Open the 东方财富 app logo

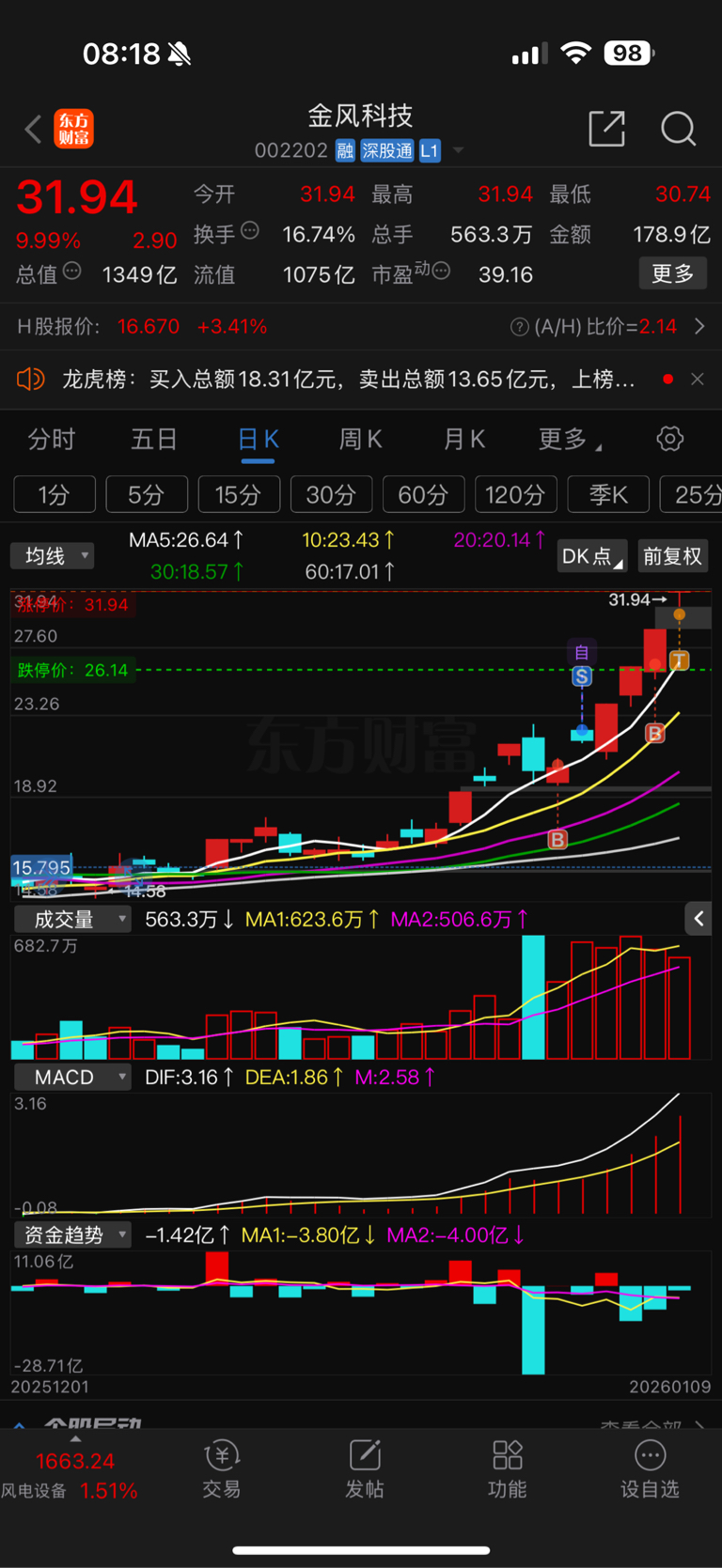coord(73,129)
